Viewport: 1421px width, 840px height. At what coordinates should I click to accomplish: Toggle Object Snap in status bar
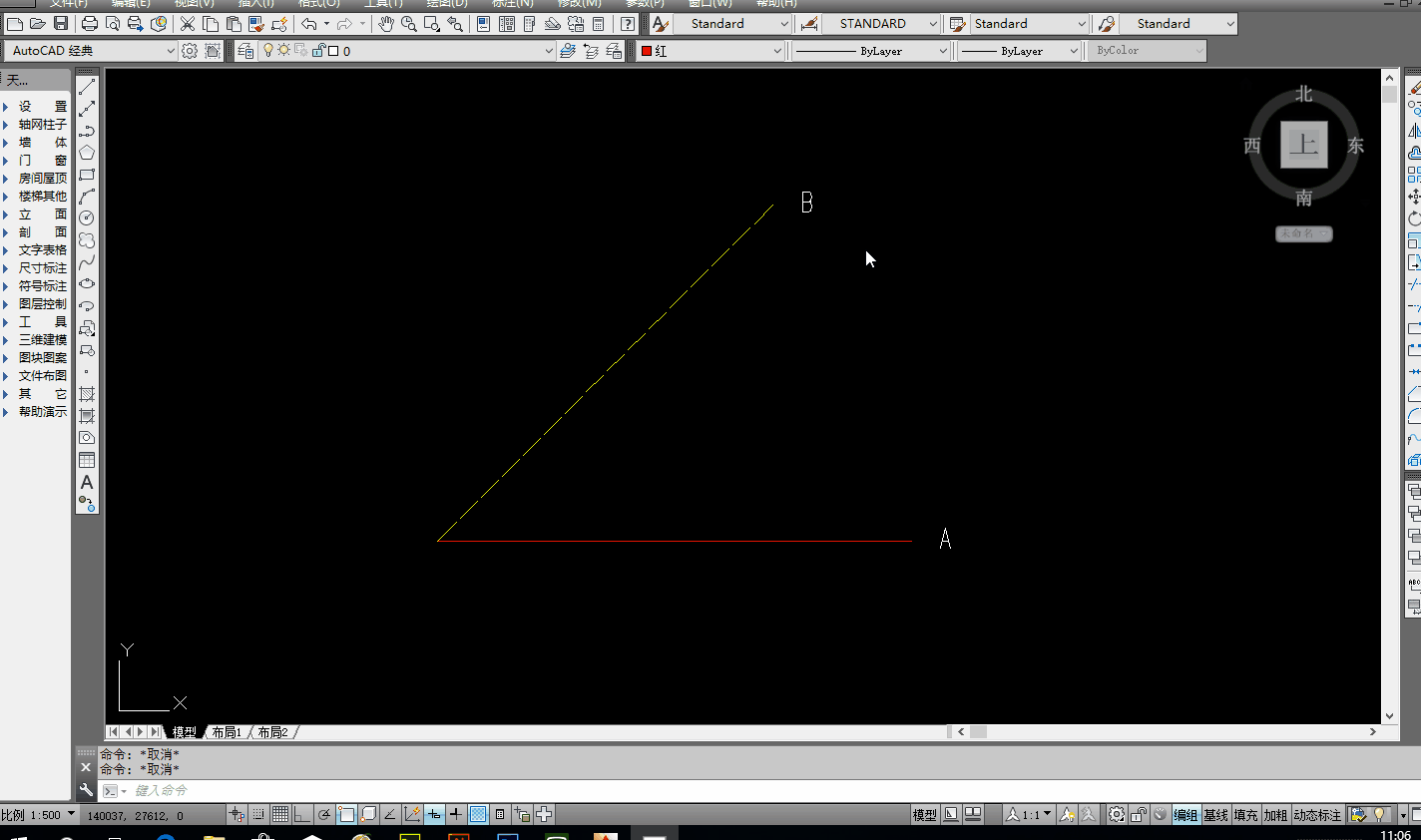coord(346,814)
